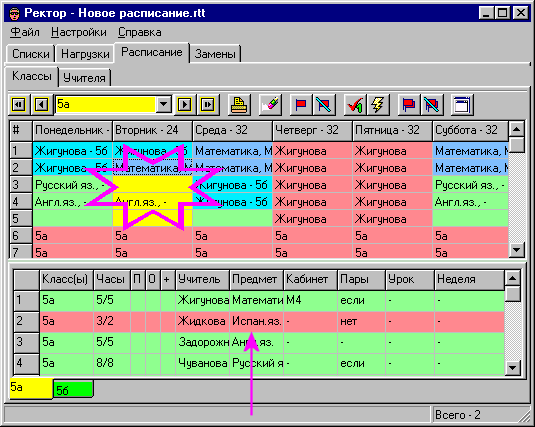535x427 pixels.
Task: Switch to the Учителя sub-tab
Action: point(84,78)
